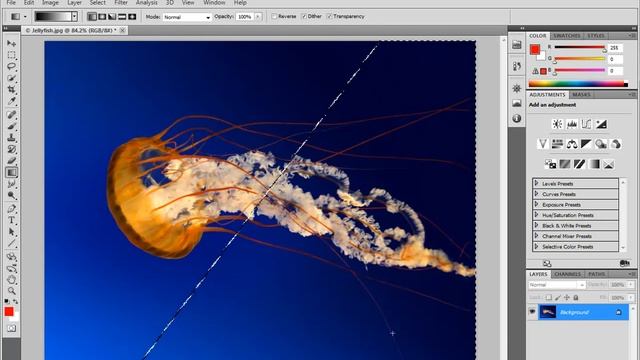Open the gradient Mode dropdown
The height and width of the screenshot is (360, 640).
point(187,17)
